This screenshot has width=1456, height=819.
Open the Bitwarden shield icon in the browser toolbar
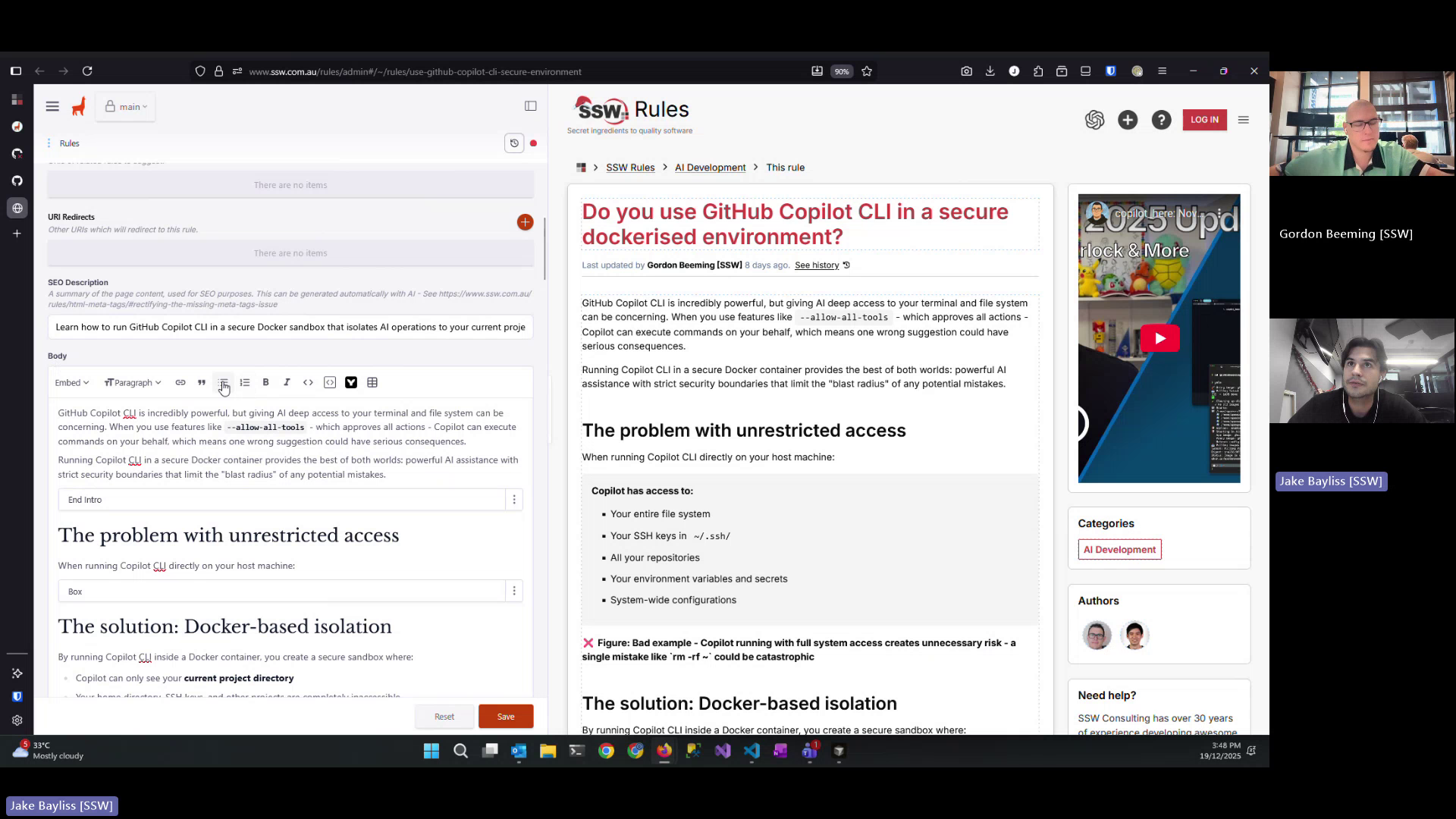[x=1110, y=71]
